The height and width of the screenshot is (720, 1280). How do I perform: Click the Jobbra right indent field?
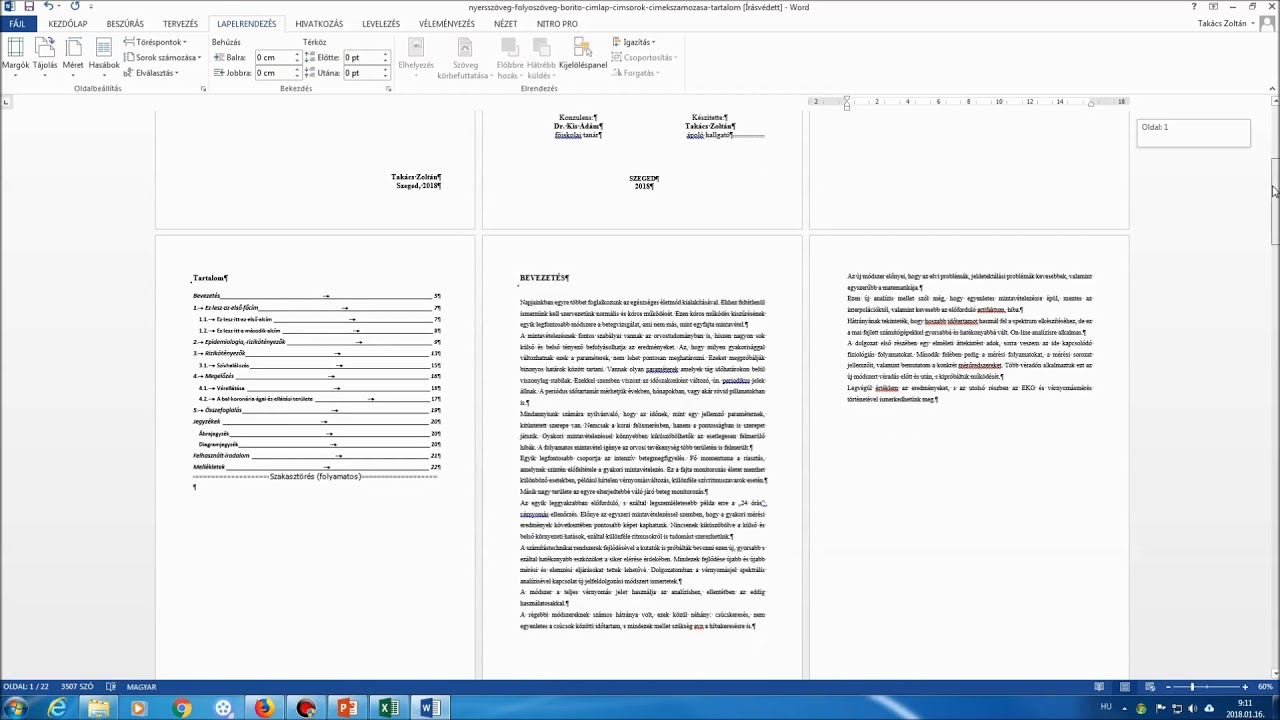point(277,73)
